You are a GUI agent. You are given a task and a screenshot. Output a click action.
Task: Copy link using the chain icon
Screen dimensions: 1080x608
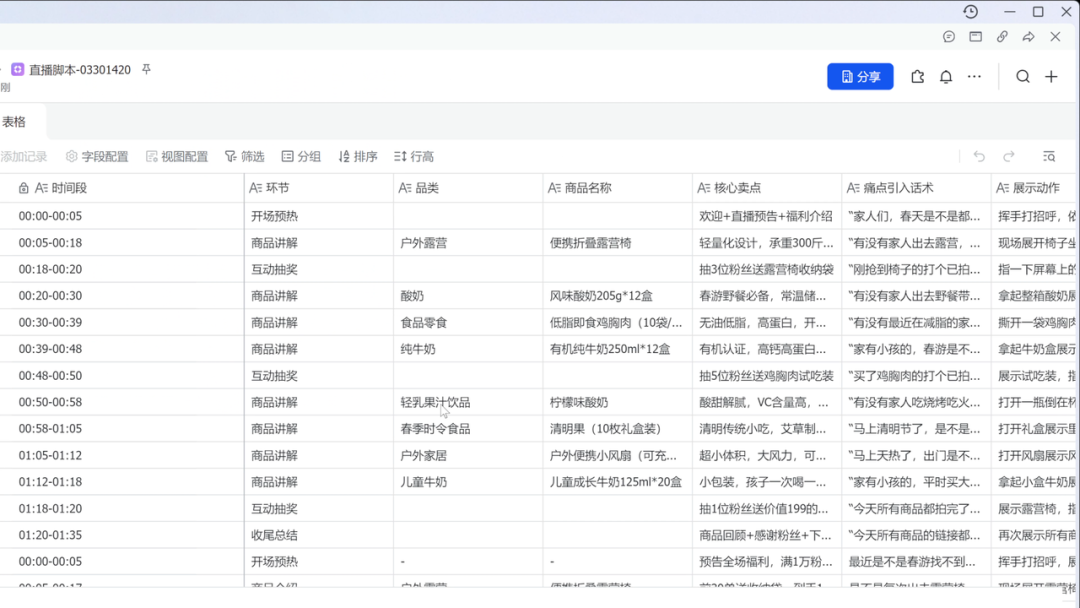(1002, 37)
